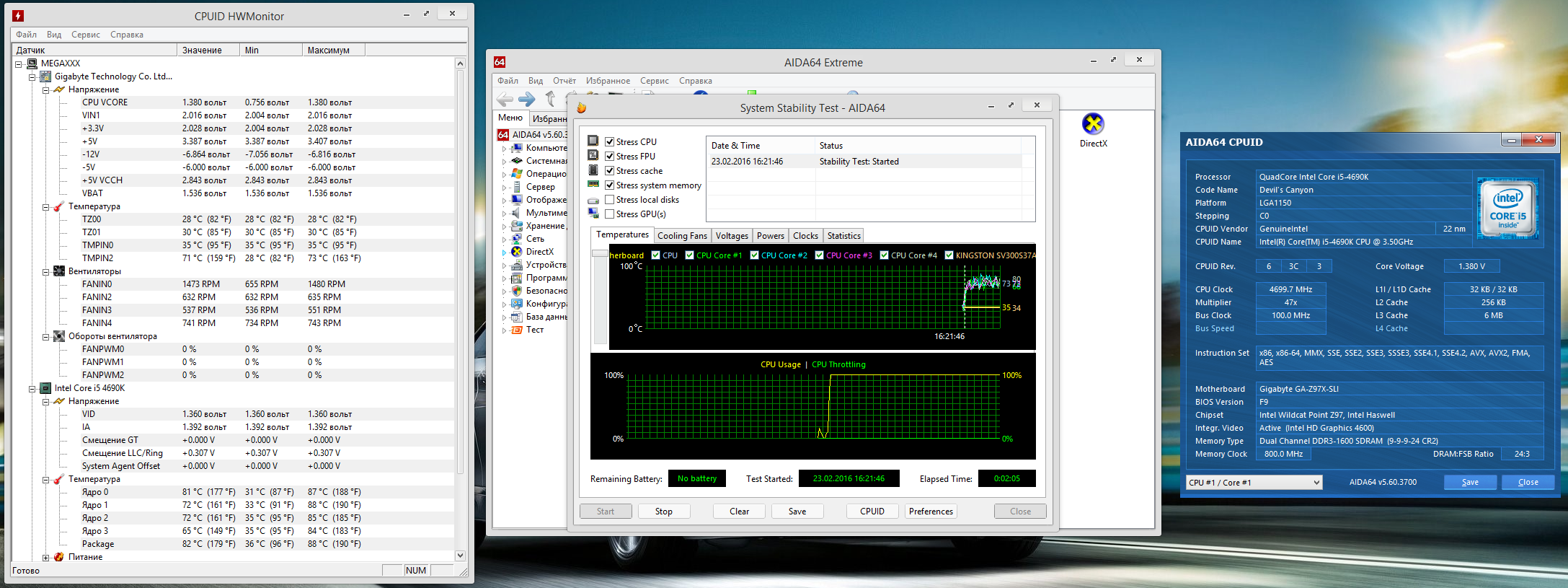Screen dimensions: 1568x588
Task: Open Preferences in System Stability Test
Action: click(931, 512)
